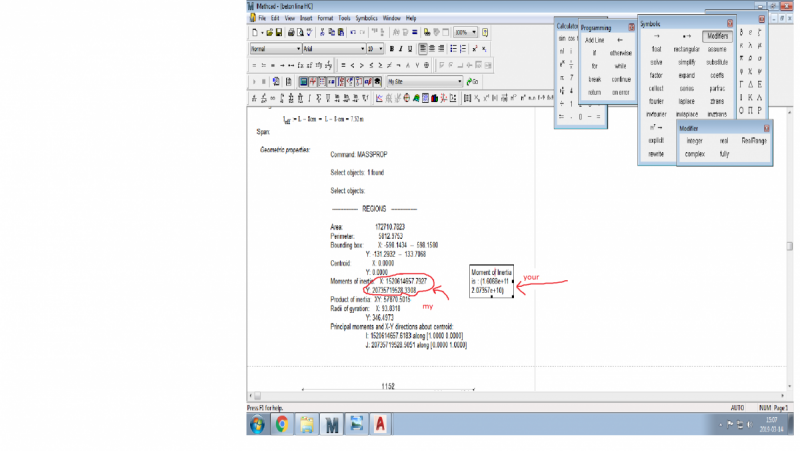Open the Greek symbol toolbar icon

[368, 82]
